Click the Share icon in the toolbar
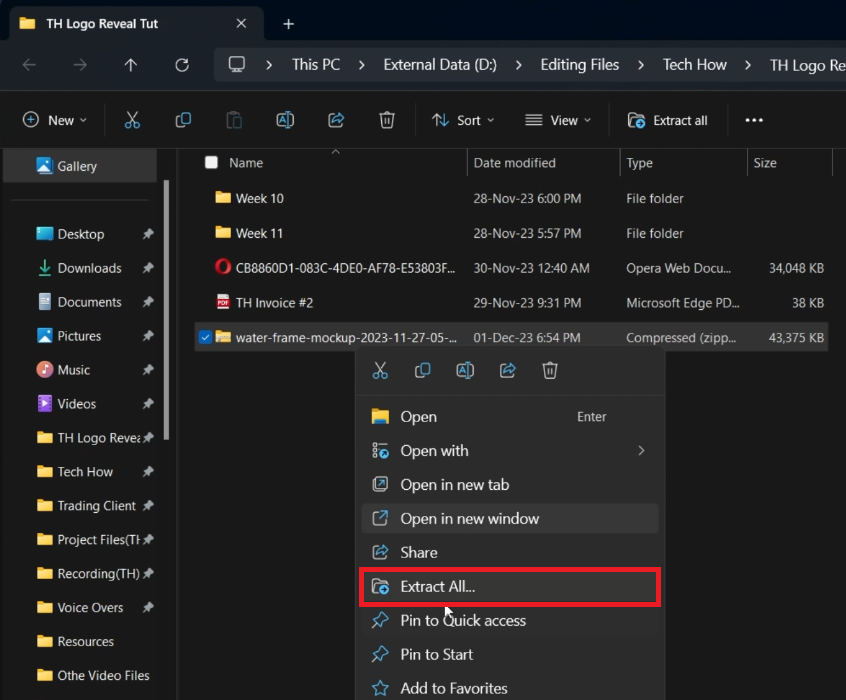The height and width of the screenshot is (700, 846). click(x=336, y=120)
